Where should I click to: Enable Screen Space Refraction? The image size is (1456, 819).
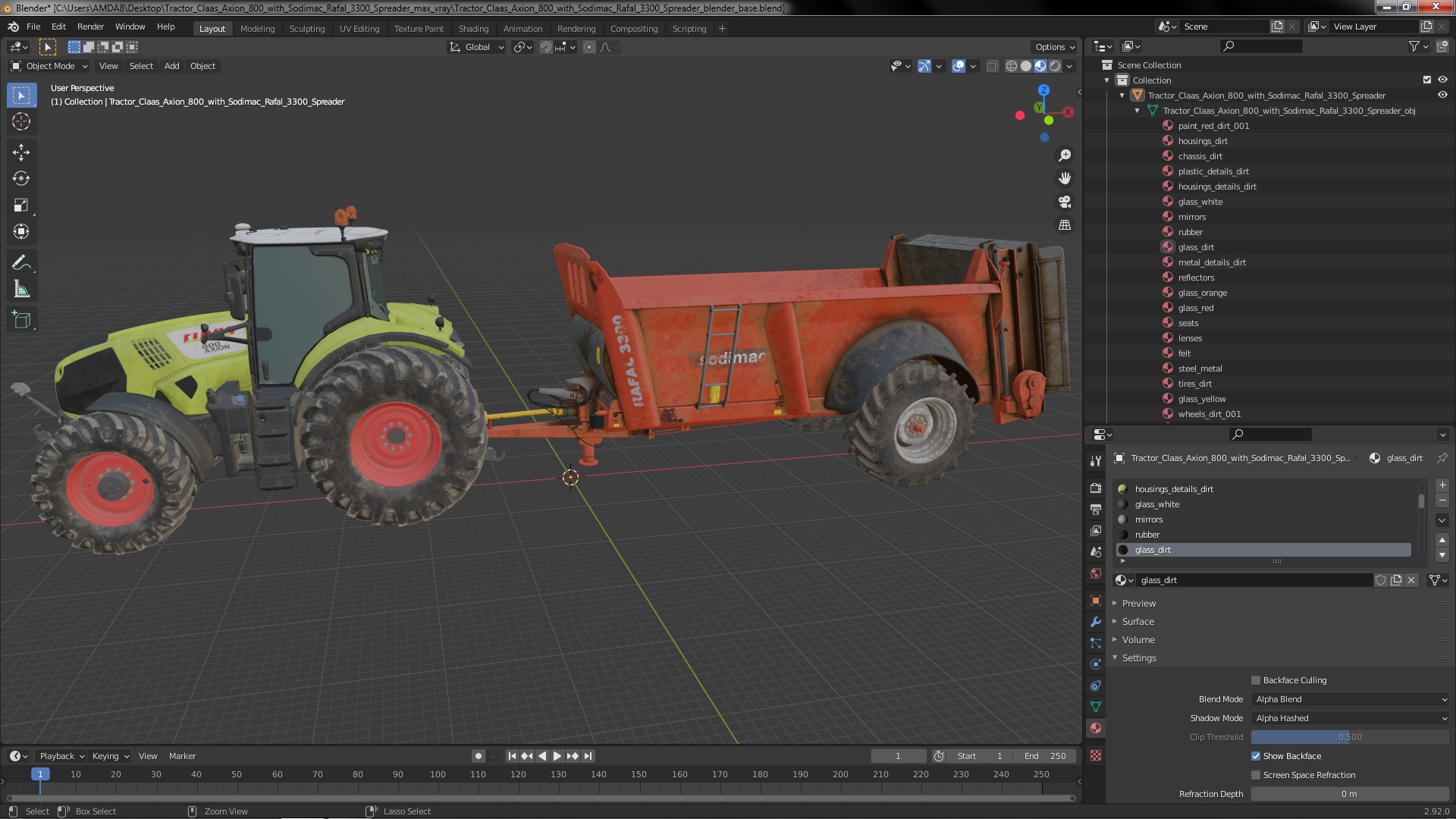click(x=1256, y=775)
